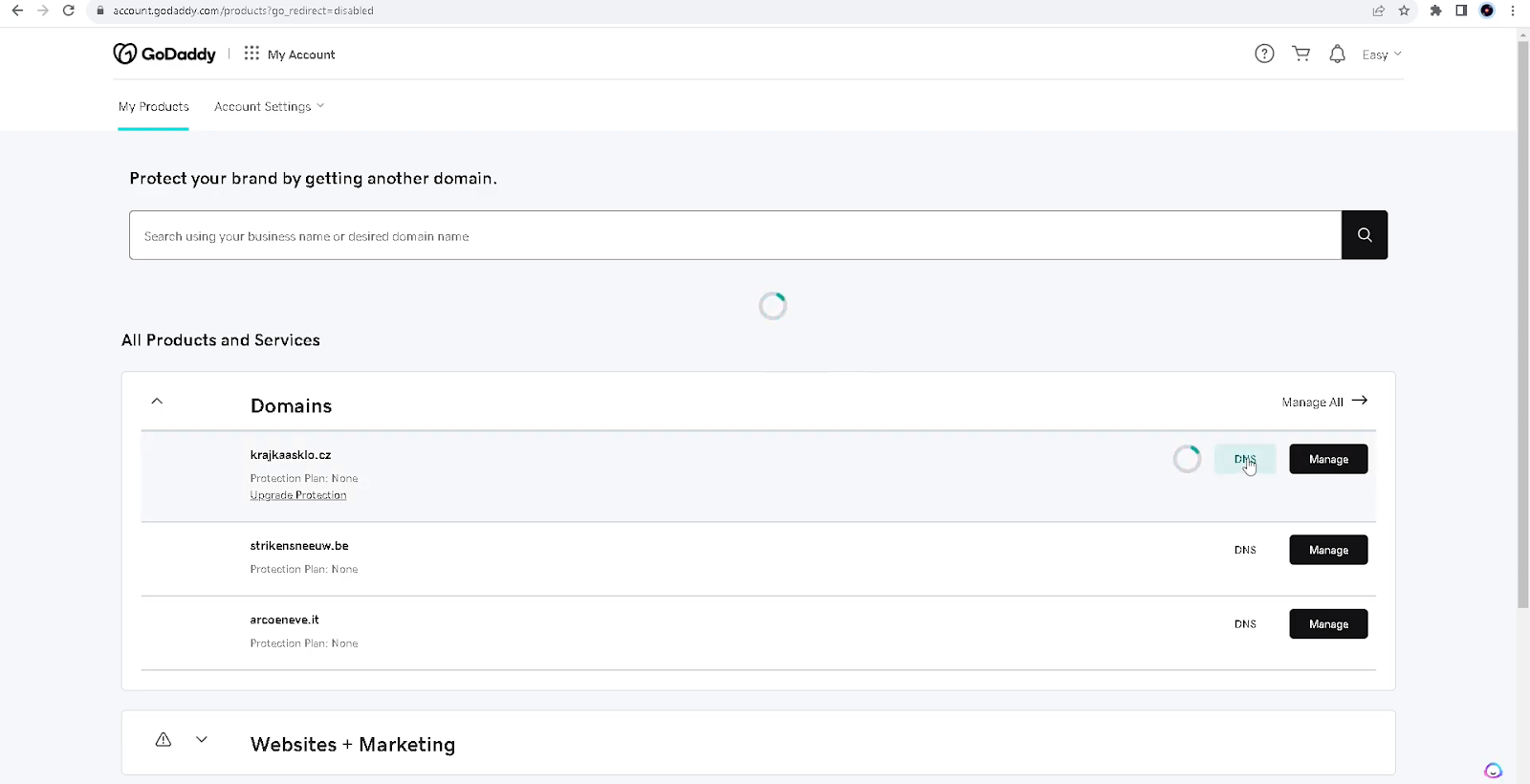The height and width of the screenshot is (784, 1530).
Task: Expand the Account Settings menu
Action: pyautogui.click(x=269, y=106)
